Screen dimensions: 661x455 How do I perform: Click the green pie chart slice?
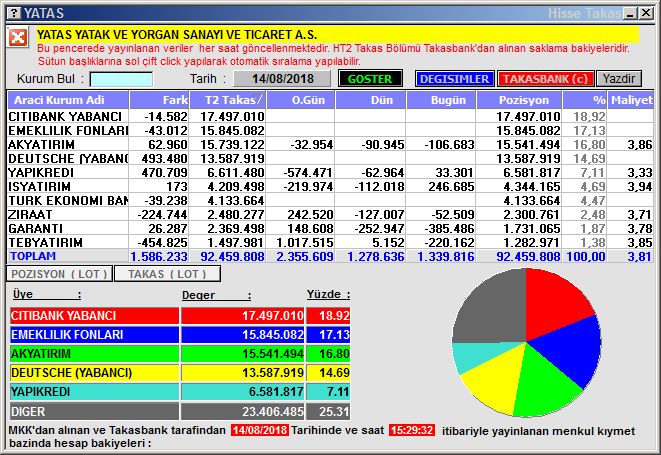click(546, 386)
